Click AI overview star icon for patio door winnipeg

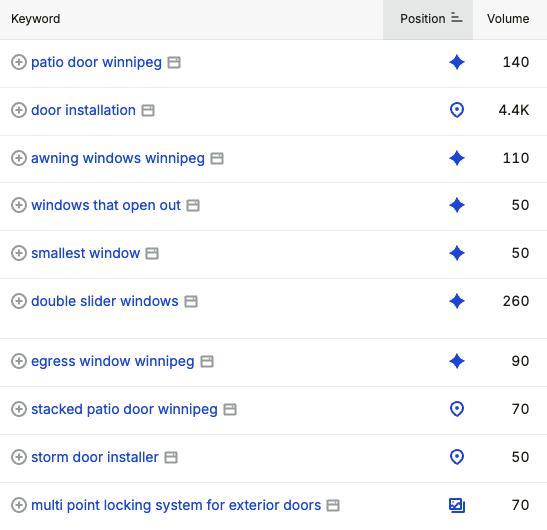tap(457, 62)
